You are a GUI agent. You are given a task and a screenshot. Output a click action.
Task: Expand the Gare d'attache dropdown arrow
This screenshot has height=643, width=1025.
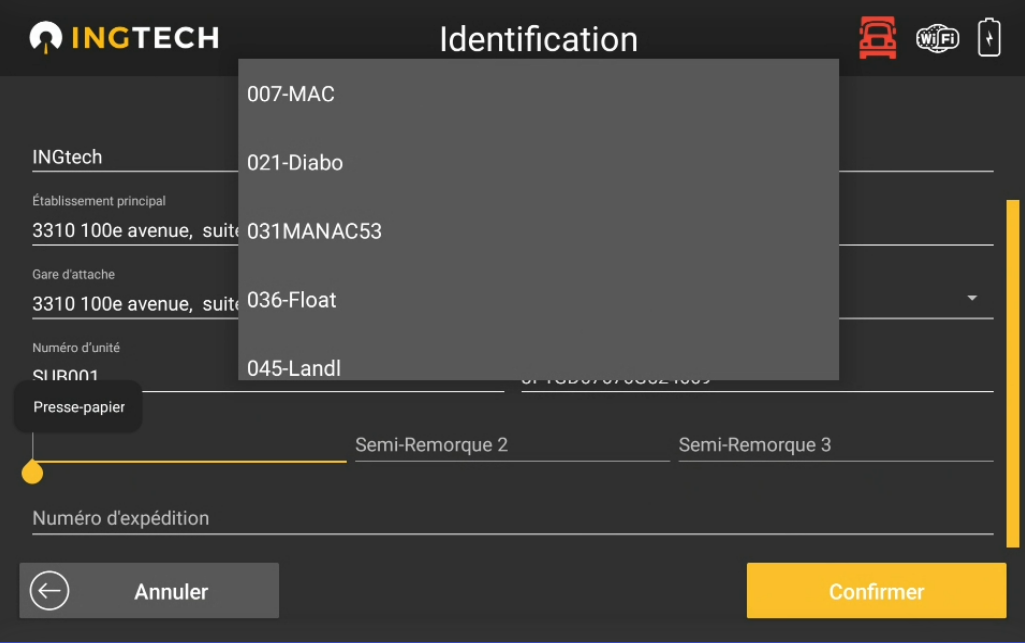click(971, 298)
